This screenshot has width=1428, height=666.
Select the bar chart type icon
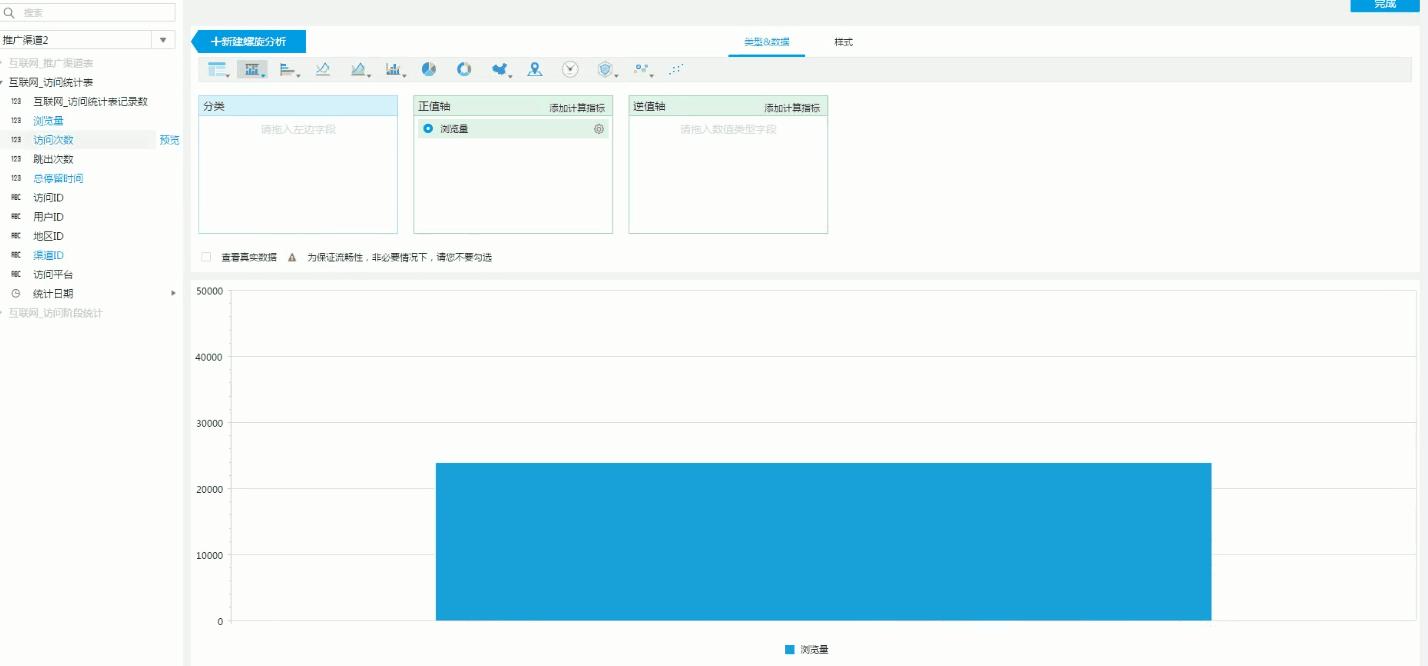point(253,69)
